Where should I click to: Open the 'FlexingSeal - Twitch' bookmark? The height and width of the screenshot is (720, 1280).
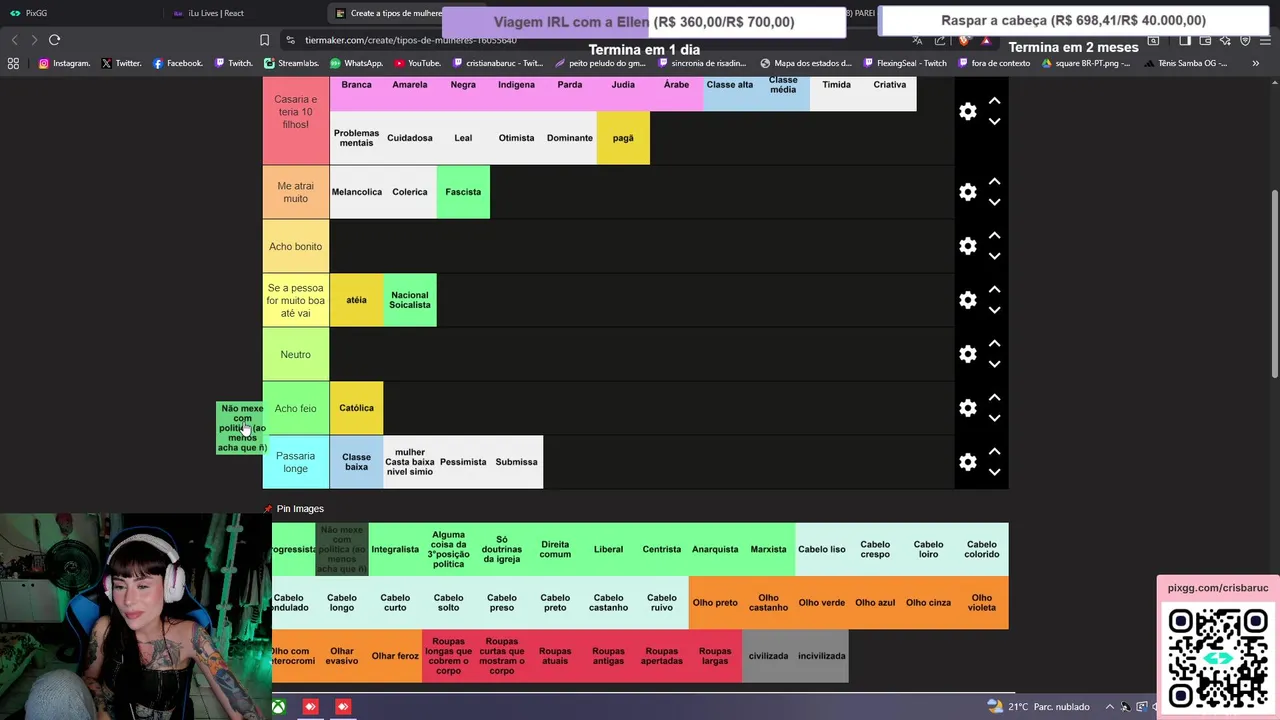click(904, 63)
